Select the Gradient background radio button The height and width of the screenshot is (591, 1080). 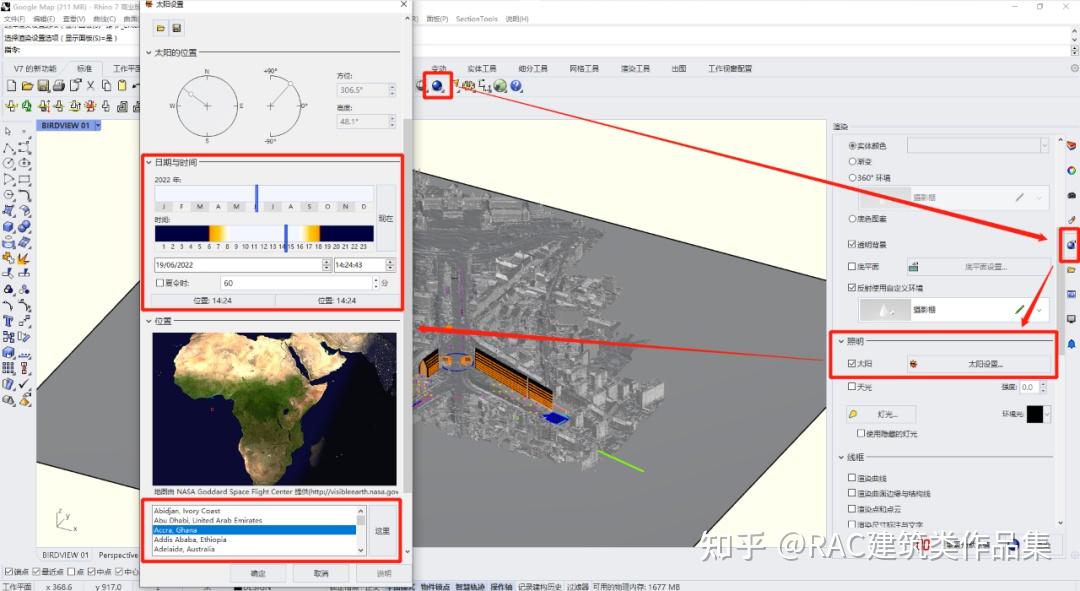tap(852, 161)
